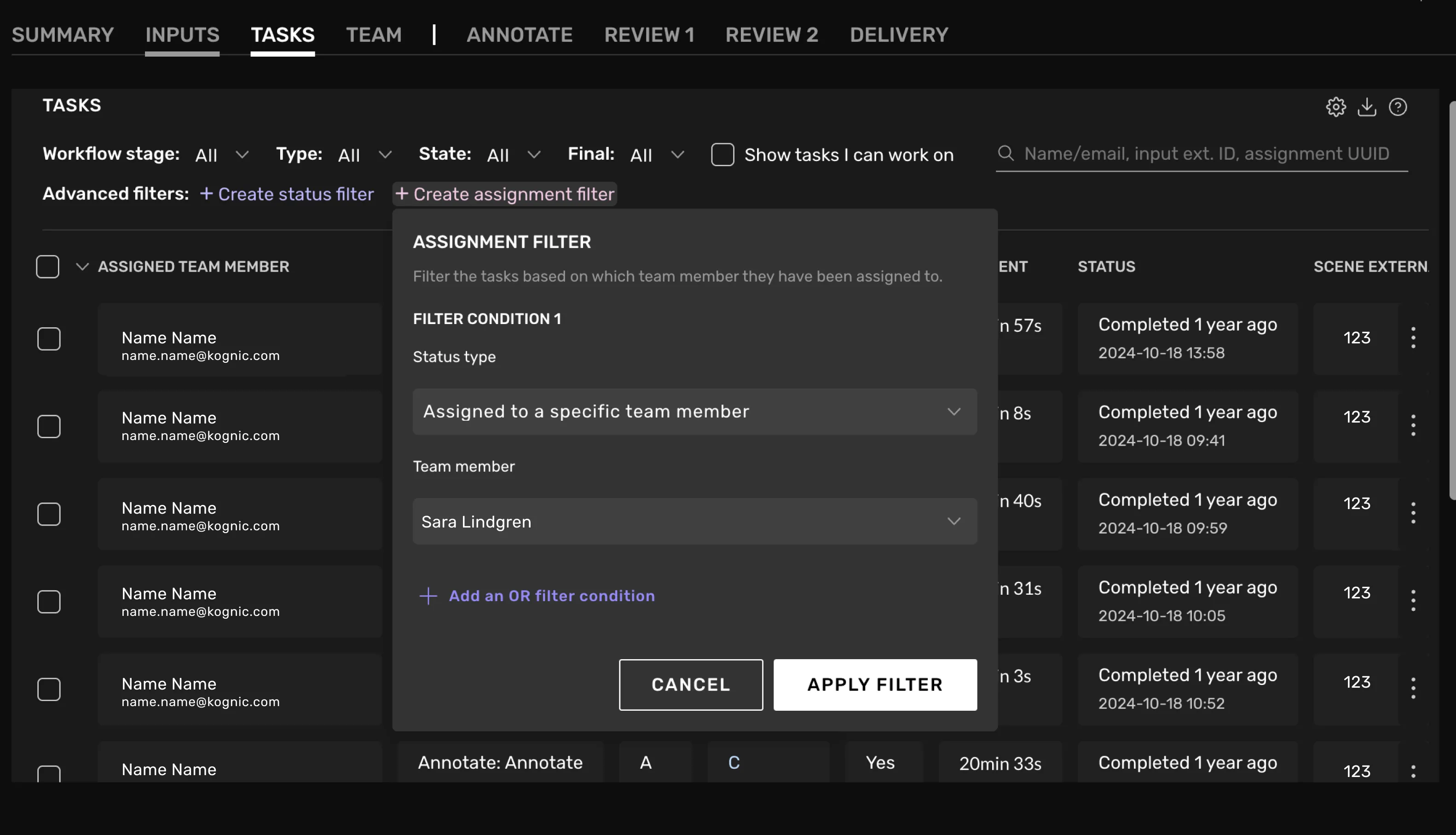Viewport: 1456px width, 835px height.
Task: Check the row completed 2024-10-18 09:59
Action: pyautogui.click(x=49, y=515)
